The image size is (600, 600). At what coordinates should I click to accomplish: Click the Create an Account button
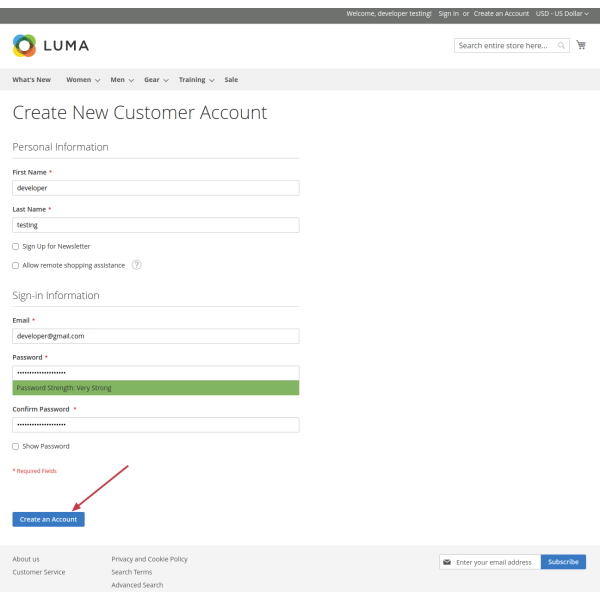pyautogui.click(x=48, y=519)
